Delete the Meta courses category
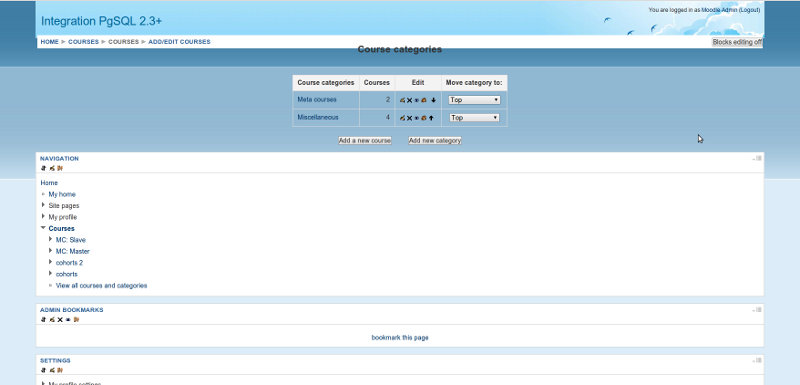The image size is (800, 385). (x=410, y=100)
